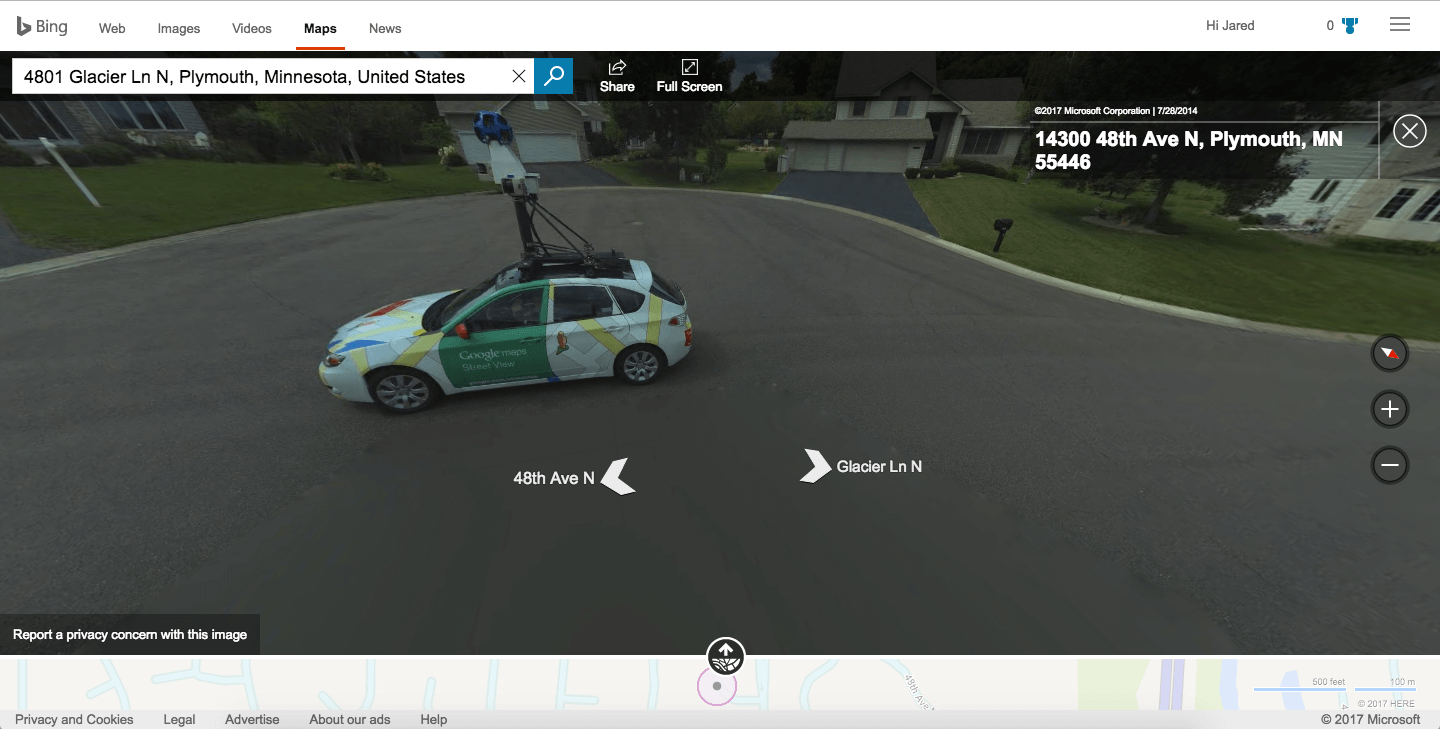This screenshot has width=1440, height=729.
Task: Click Report a privacy concern link
Action: (129, 634)
